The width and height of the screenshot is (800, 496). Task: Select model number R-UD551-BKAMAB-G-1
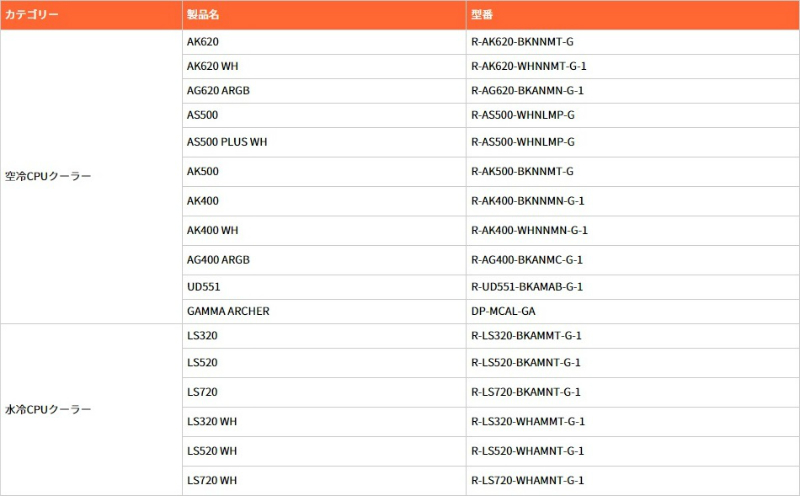coord(526,287)
